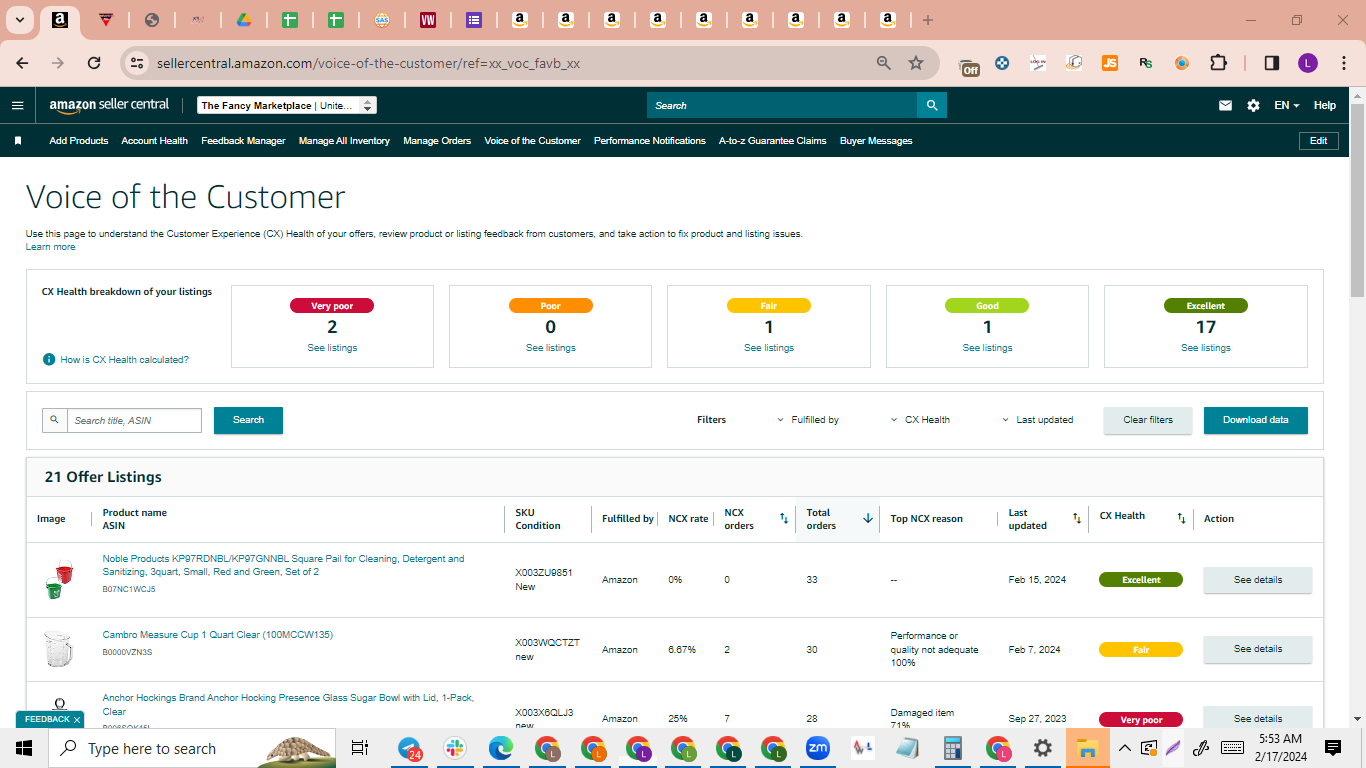
Task: Click the magnifier button beside the Seller Central search bar
Action: pos(932,105)
